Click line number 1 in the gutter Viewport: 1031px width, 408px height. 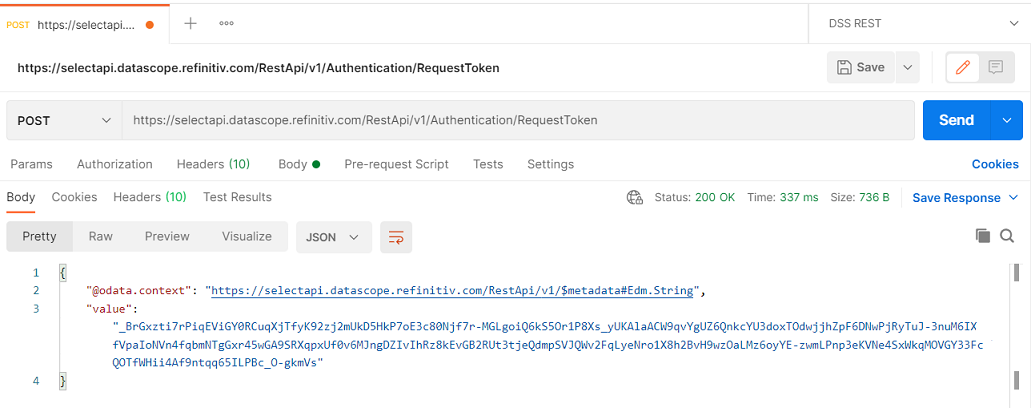[35, 273]
